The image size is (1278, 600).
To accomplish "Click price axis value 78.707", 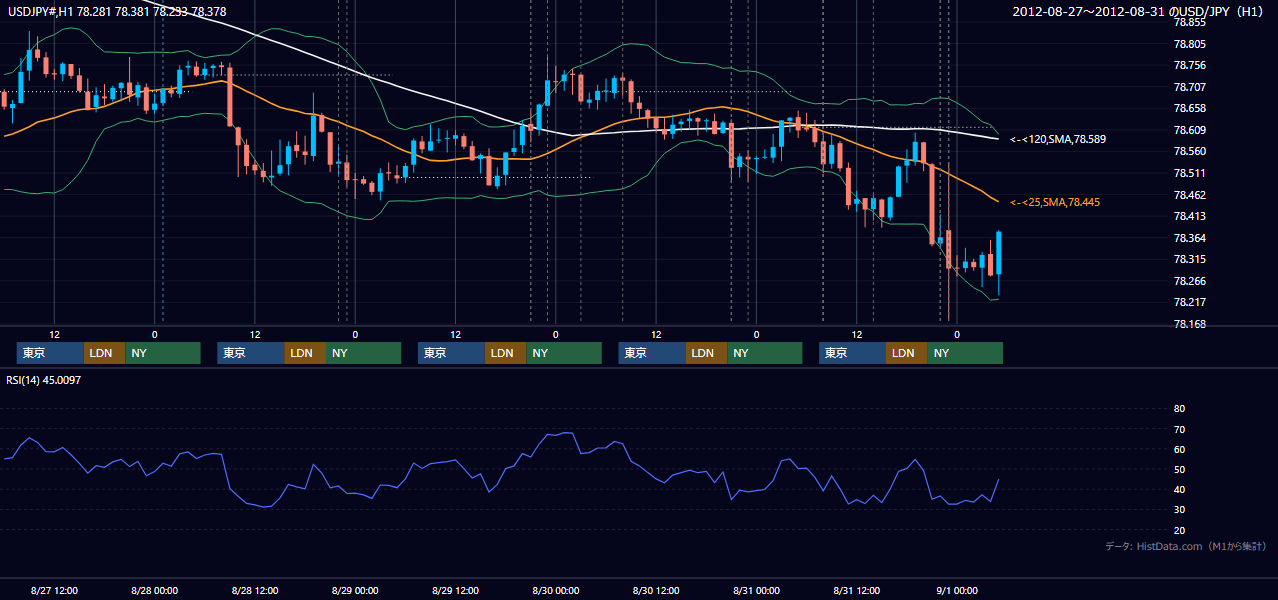I will tap(1189, 87).
